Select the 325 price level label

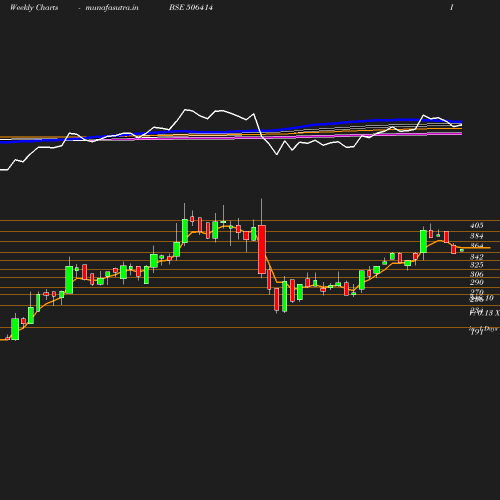click(x=477, y=265)
